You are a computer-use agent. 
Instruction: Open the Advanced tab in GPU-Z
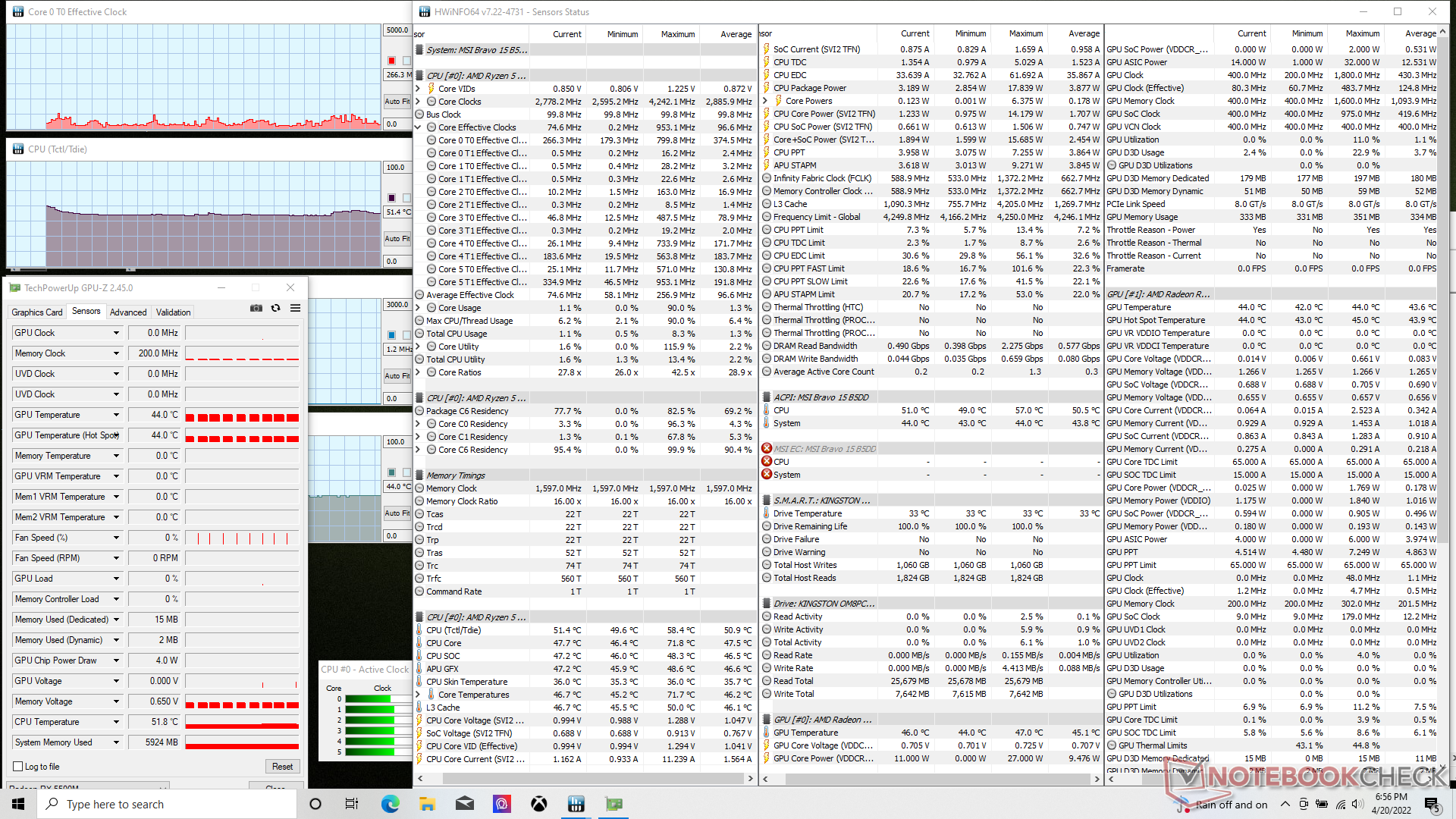[x=128, y=312]
